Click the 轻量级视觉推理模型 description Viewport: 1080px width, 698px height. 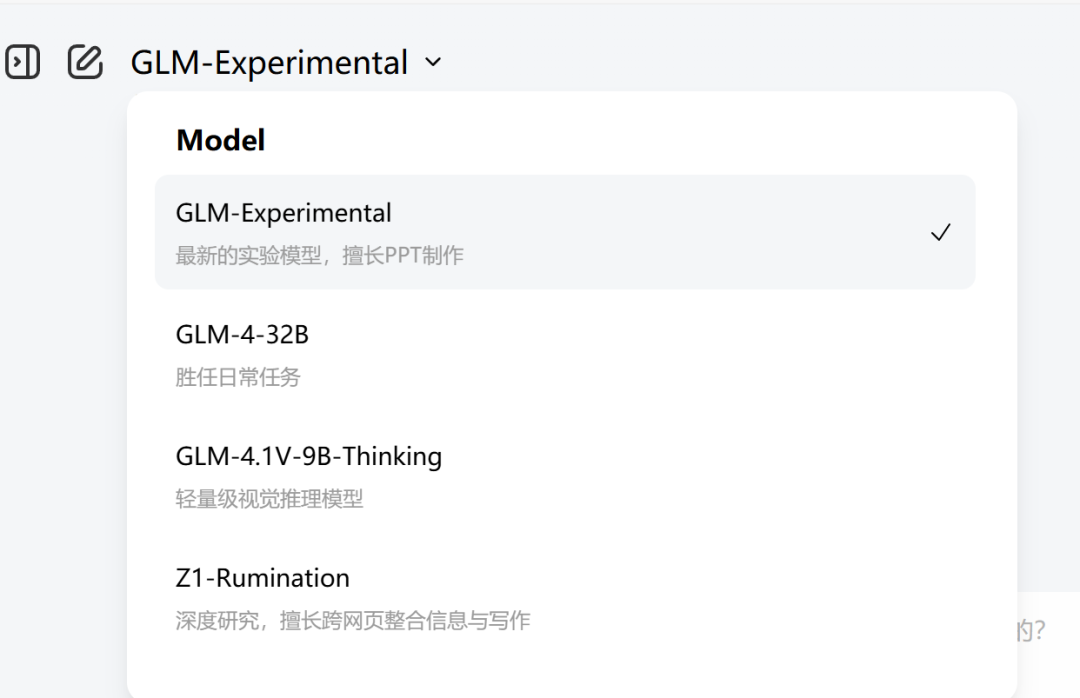[x=266, y=499]
